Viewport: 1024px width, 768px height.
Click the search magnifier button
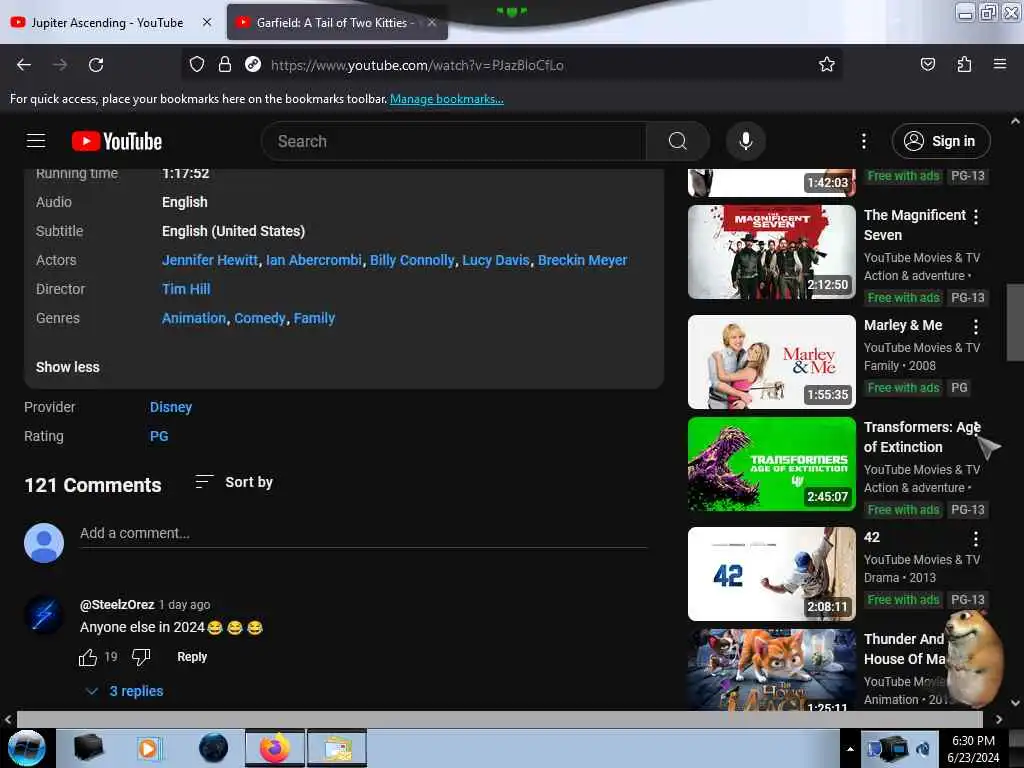click(677, 141)
